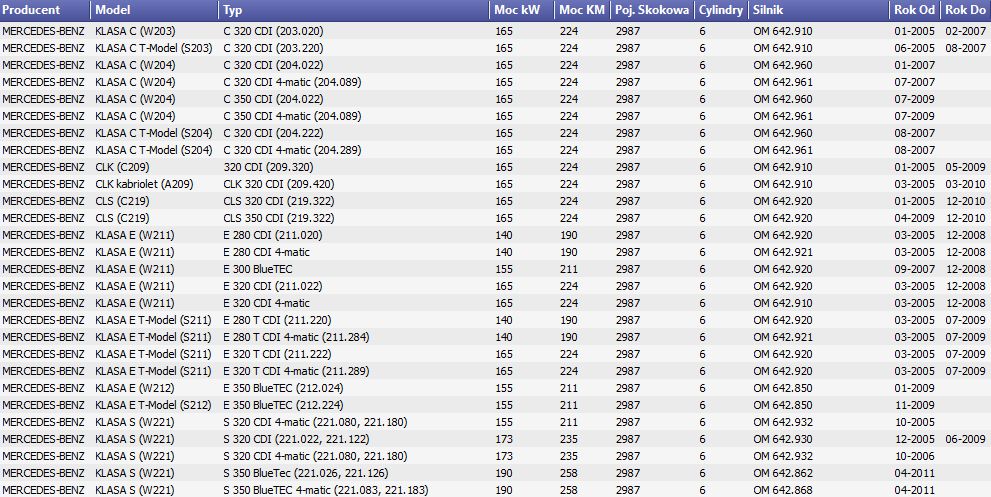Select the E 300 BlueTEC cell

coord(258,269)
